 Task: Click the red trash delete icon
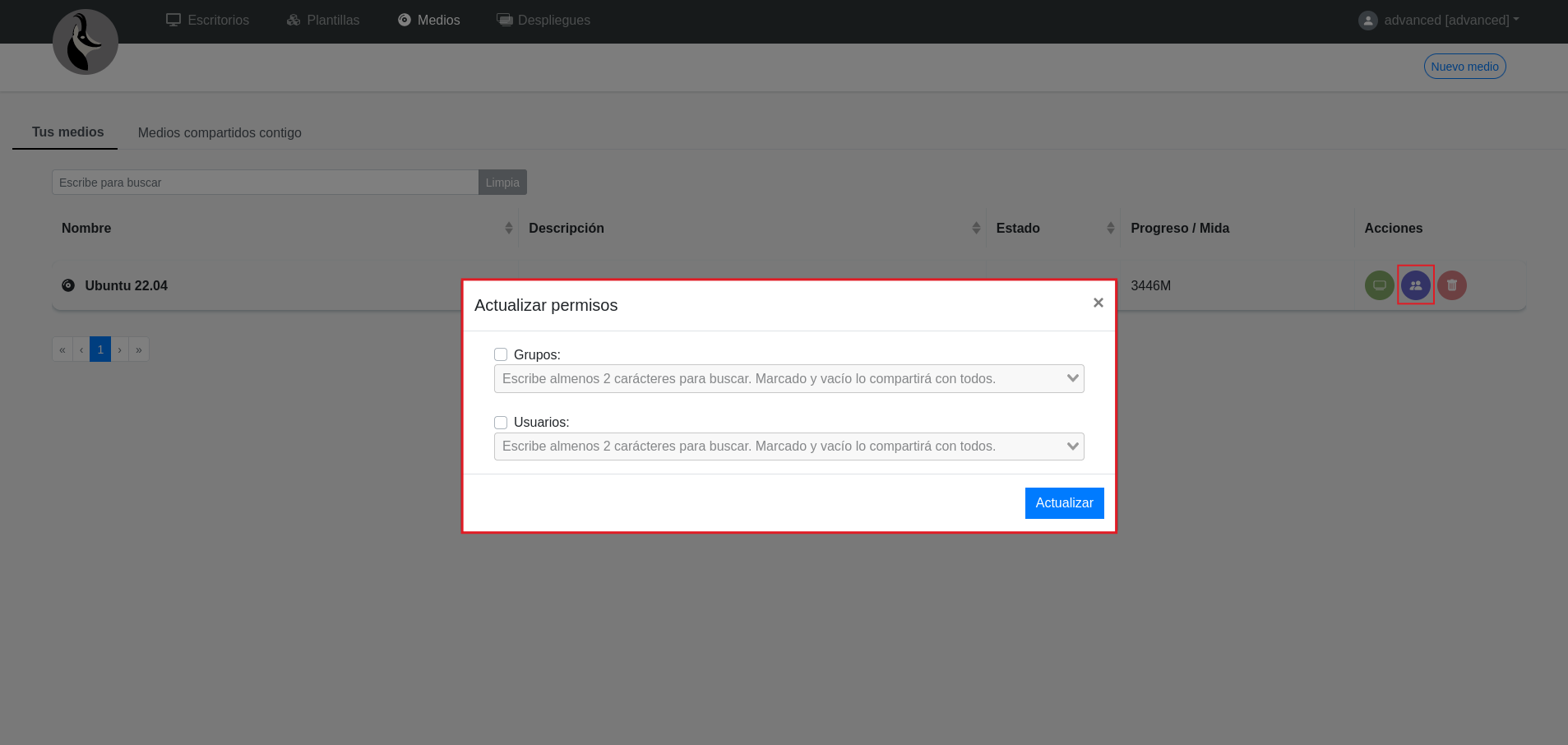(1451, 285)
